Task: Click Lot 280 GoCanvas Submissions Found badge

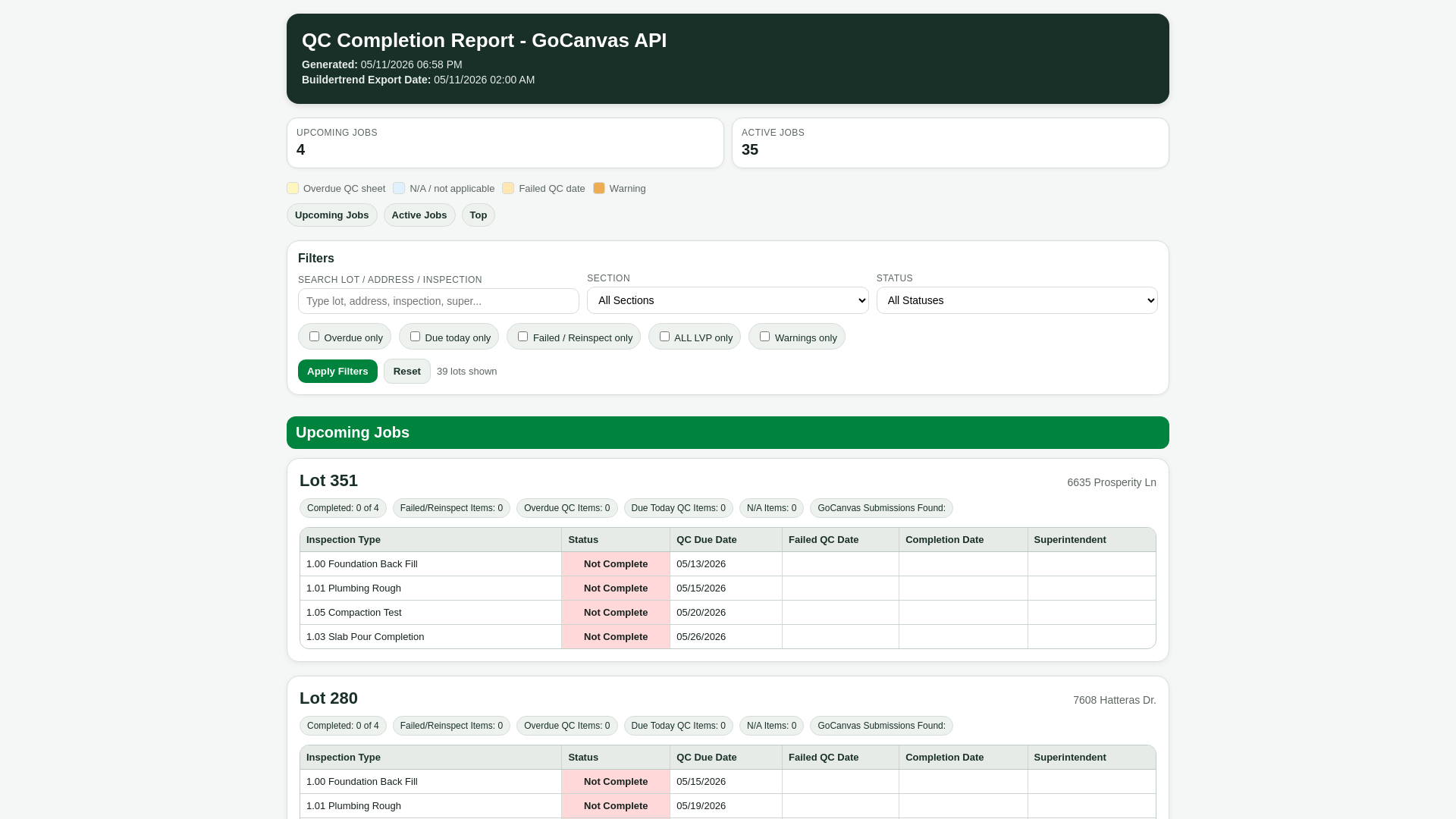Action: point(881,726)
